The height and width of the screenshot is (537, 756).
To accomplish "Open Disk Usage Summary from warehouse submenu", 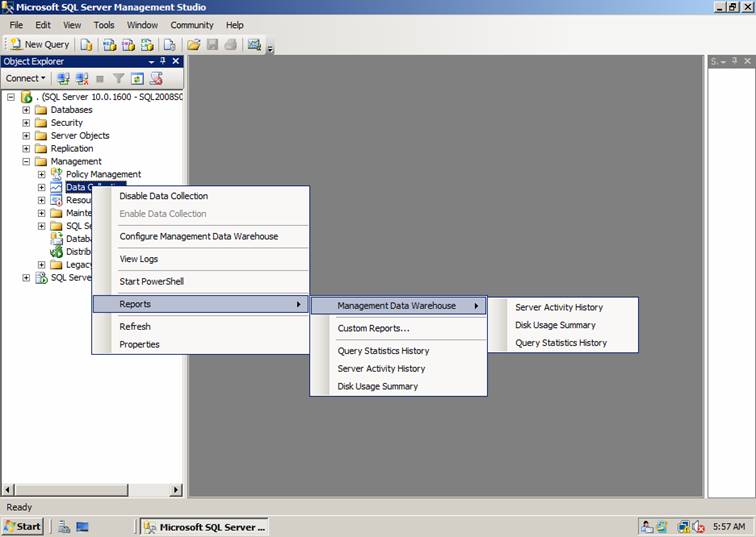I will [563, 325].
